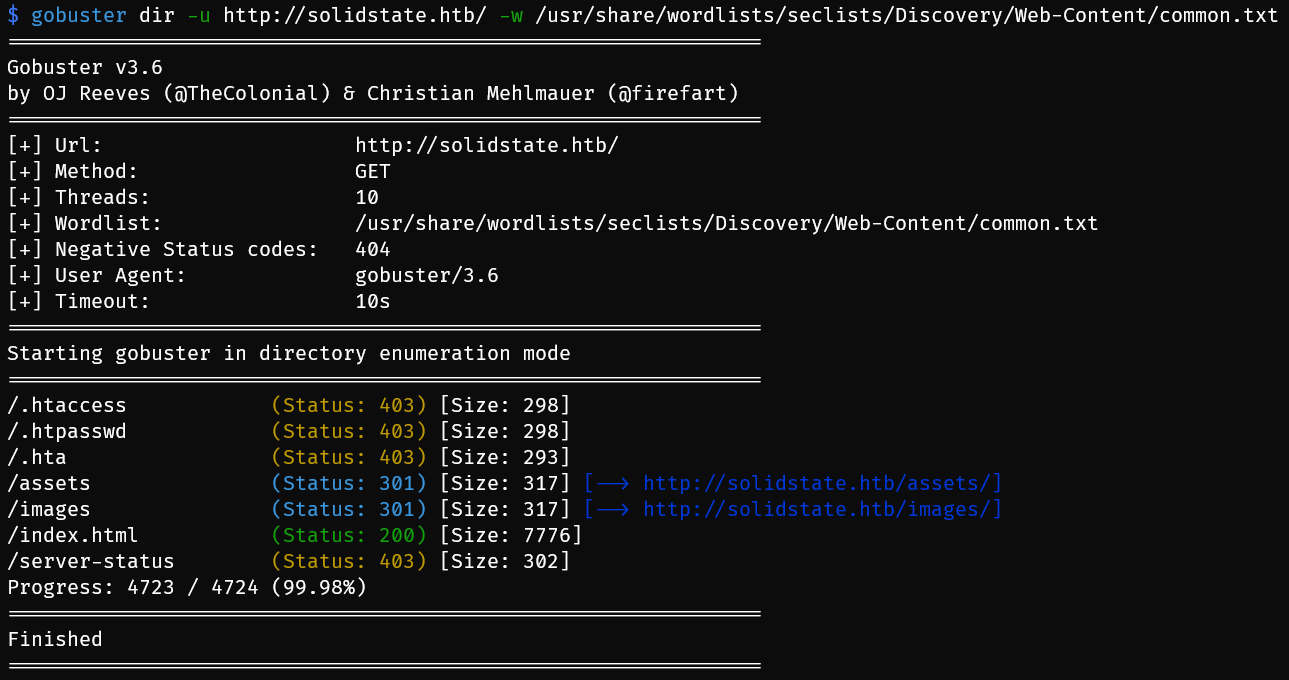Click the Status: 403 text for /.htpasswd
The image size is (1289, 680).
[349, 431]
